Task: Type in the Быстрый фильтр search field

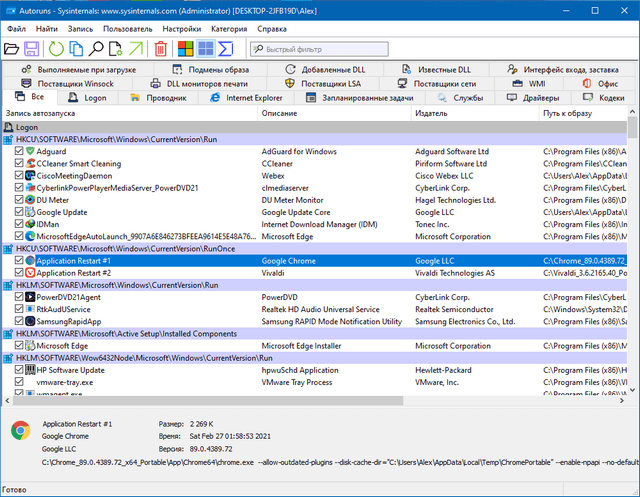Action: 322,49
